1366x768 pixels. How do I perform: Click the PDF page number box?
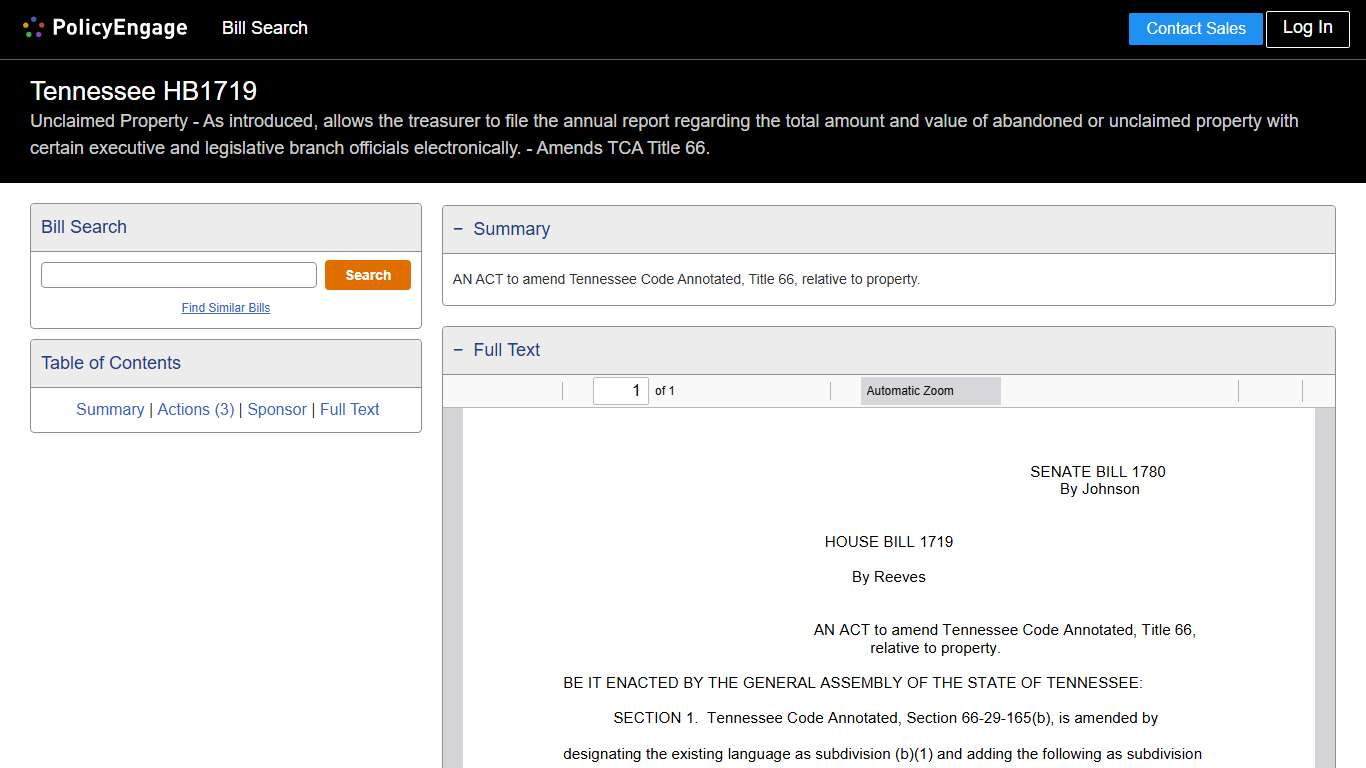(x=620, y=391)
